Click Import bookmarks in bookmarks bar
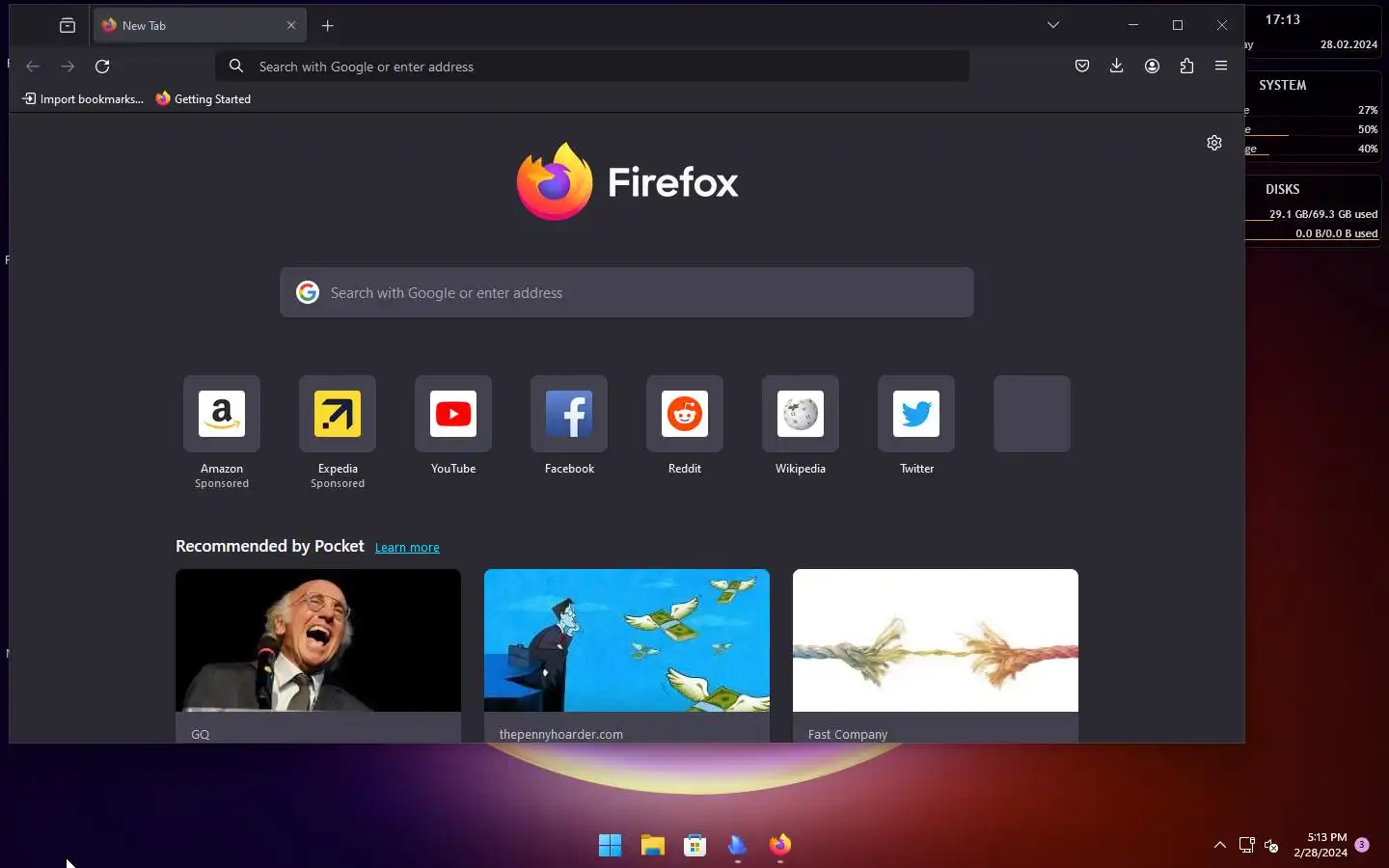Image resolution: width=1389 pixels, height=868 pixels. coord(83,99)
